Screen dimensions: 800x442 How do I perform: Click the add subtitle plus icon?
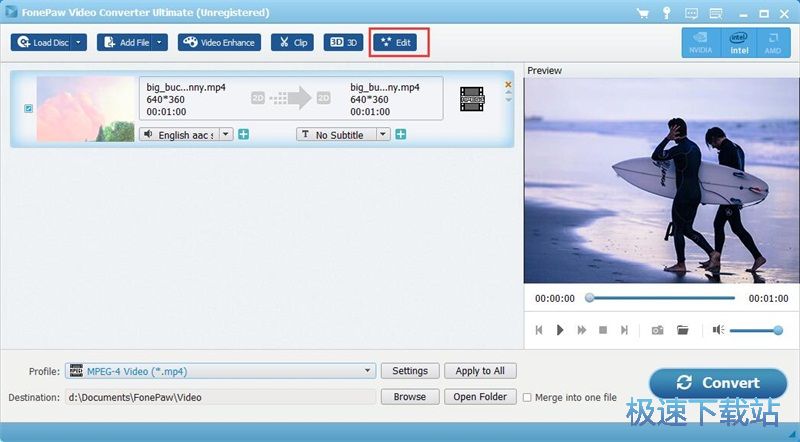tap(400, 134)
